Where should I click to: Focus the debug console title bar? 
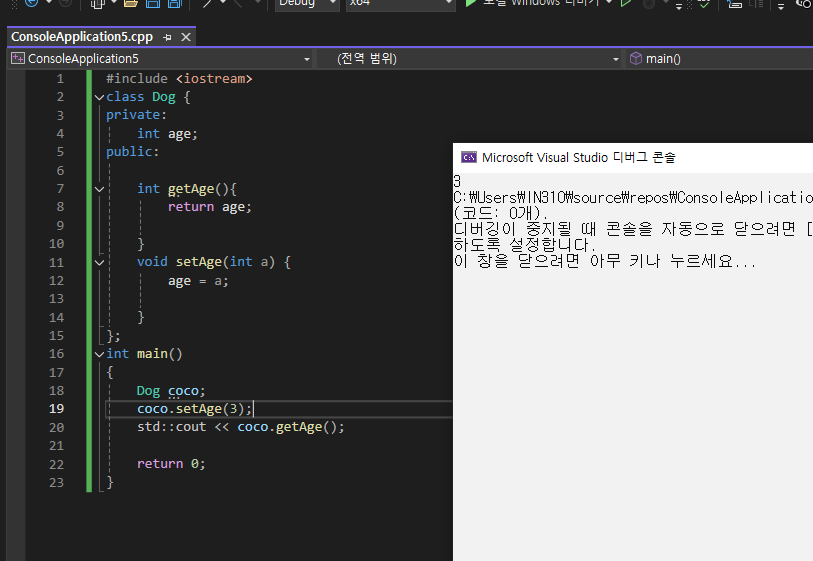tap(633, 158)
